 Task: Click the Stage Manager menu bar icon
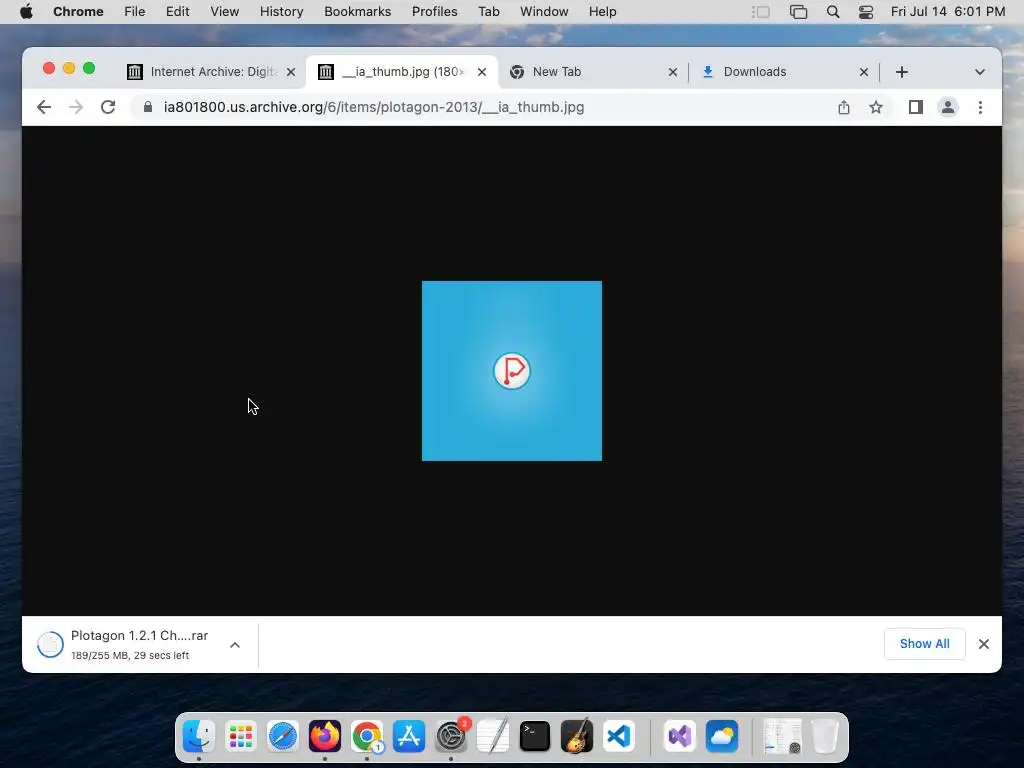(761, 12)
